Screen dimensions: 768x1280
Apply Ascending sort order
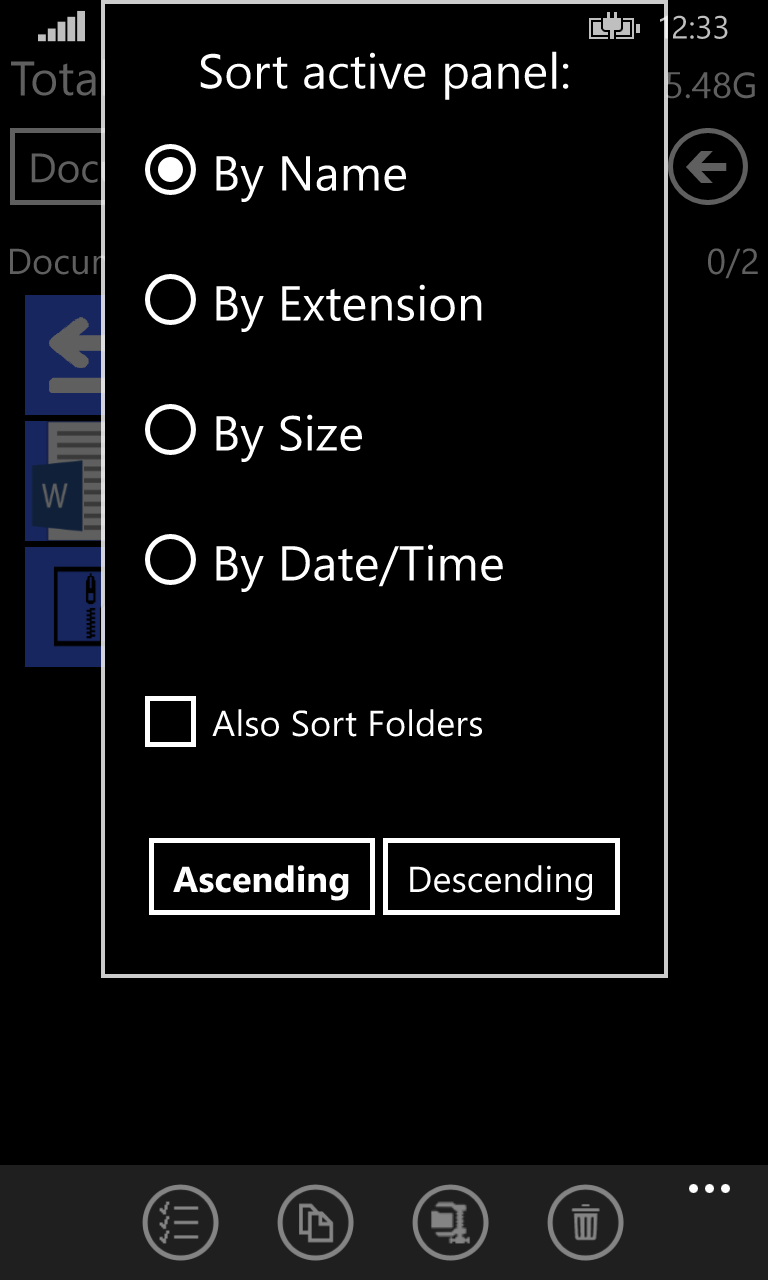(261, 877)
